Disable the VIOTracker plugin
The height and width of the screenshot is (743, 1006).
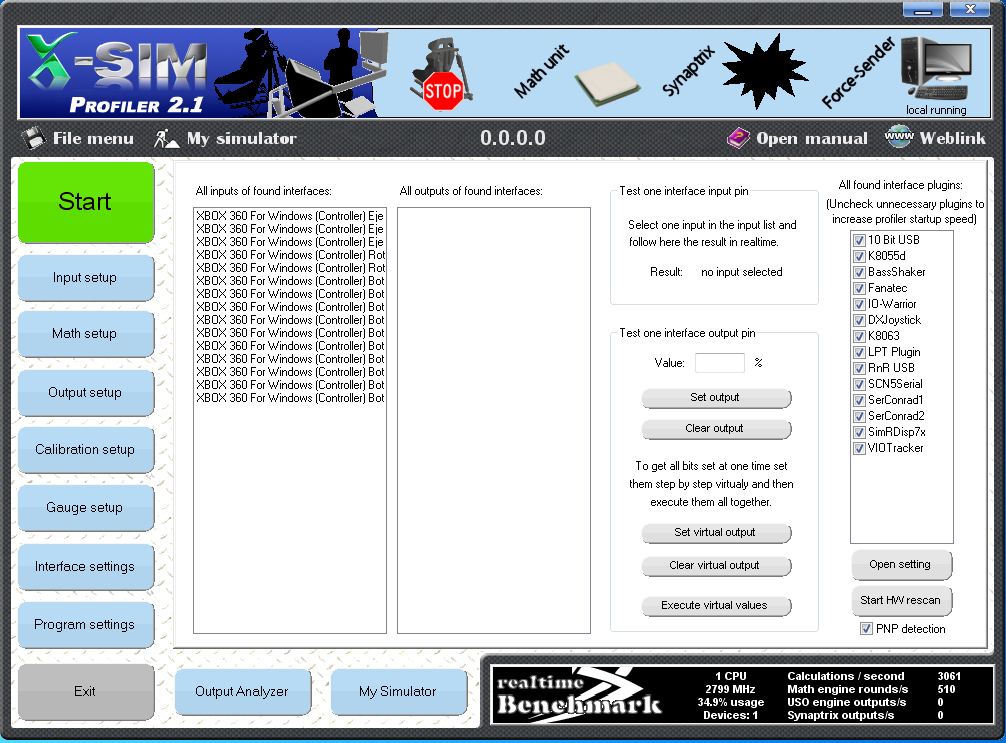click(859, 448)
